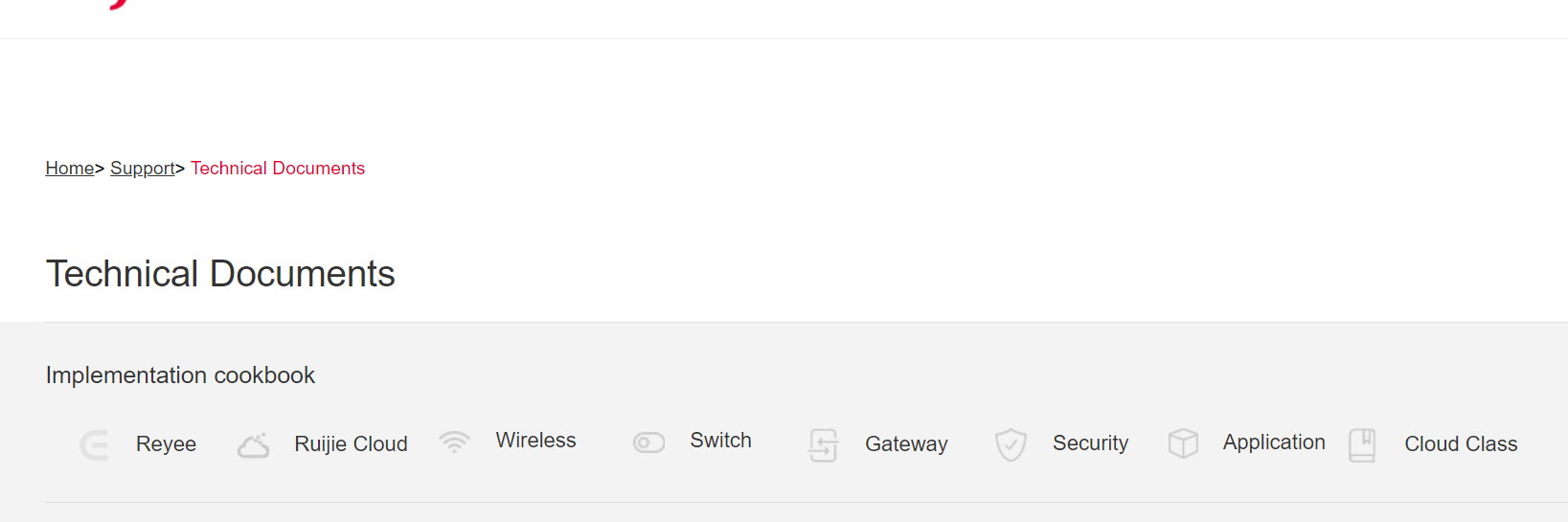The height and width of the screenshot is (522, 1568).
Task: Click the Implementation cookbook heading
Action: pos(180,375)
